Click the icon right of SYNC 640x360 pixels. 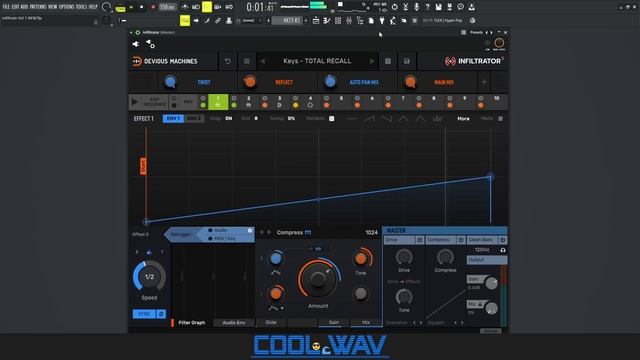(161, 314)
